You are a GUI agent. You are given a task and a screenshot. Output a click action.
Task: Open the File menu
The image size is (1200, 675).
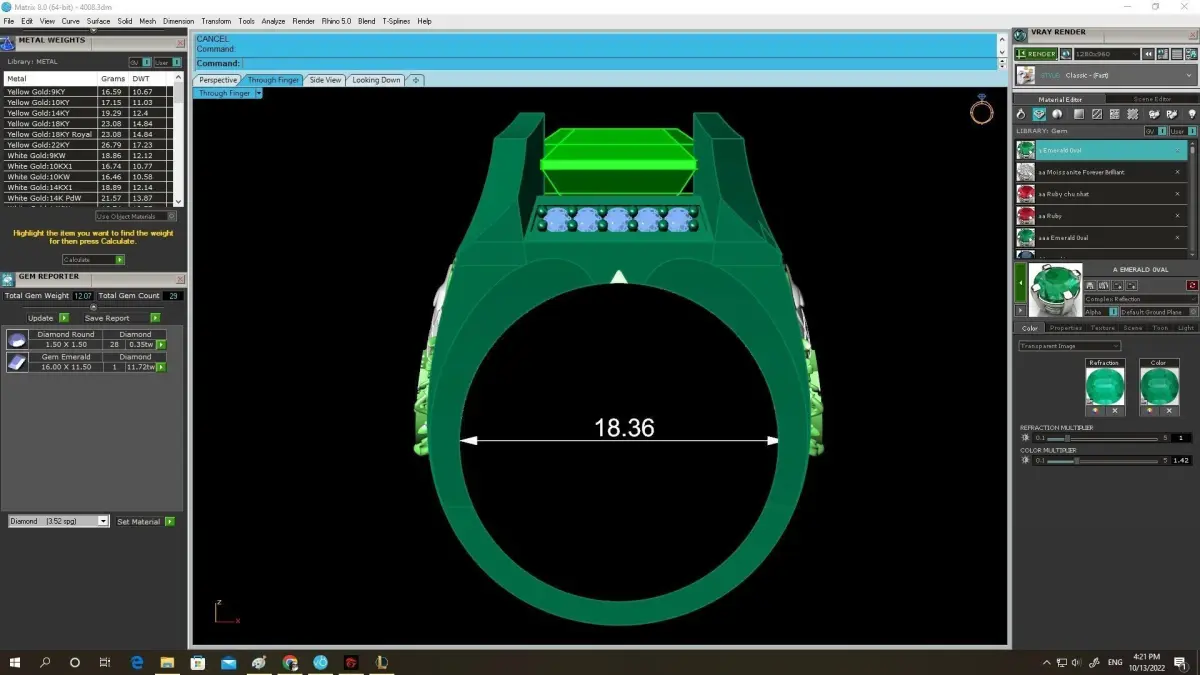click(9, 21)
